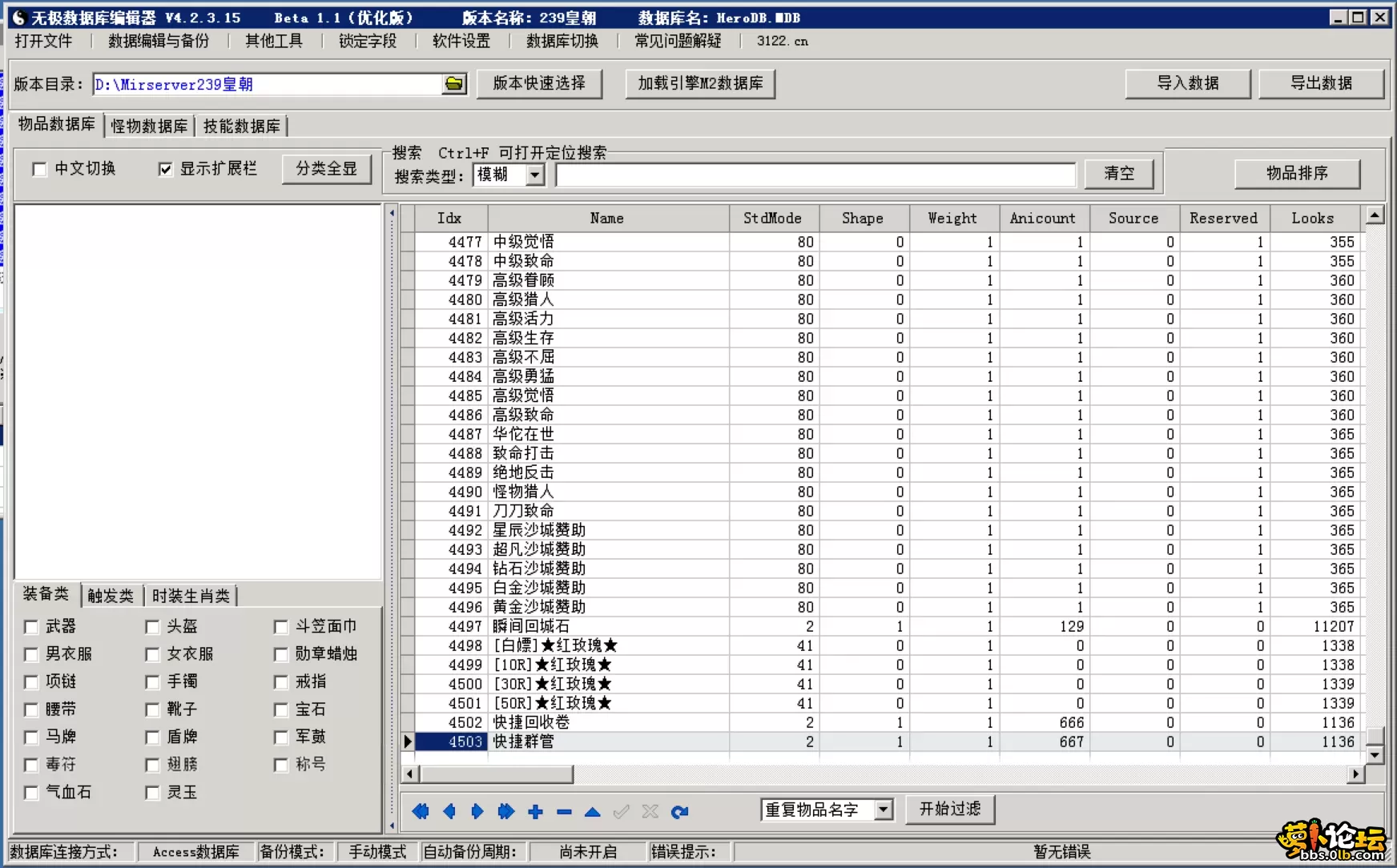Click the vertical scrollbar thumb of grid
This screenshot has height=868, width=1397.
pyautogui.click(x=1375, y=736)
